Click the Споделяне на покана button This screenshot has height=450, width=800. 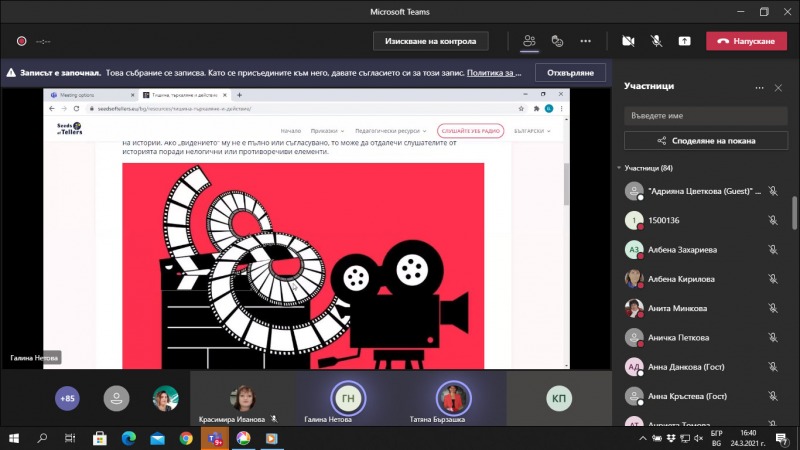click(x=706, y=140)
